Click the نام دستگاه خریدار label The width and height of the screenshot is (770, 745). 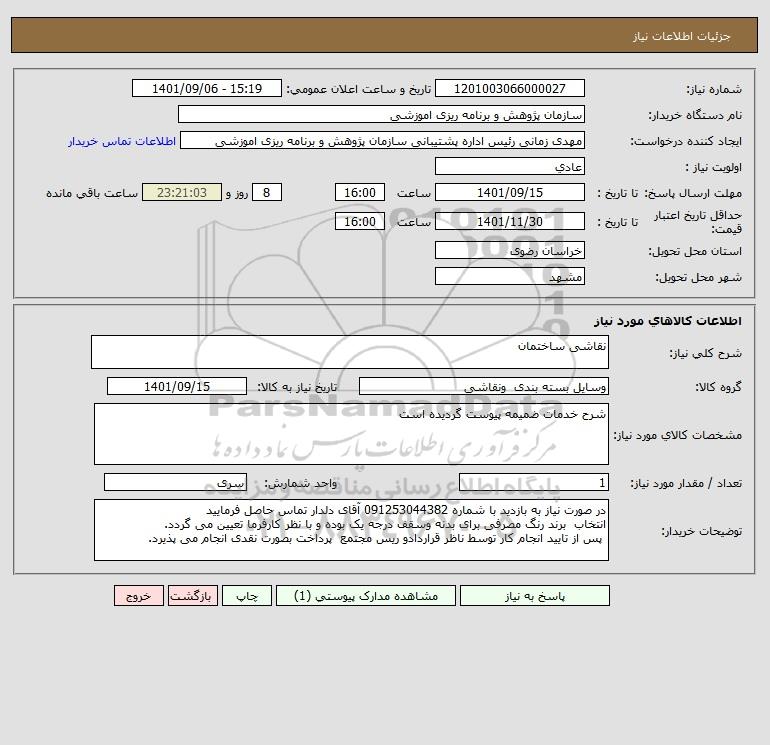pyautogui.click(x=695, y=115)
